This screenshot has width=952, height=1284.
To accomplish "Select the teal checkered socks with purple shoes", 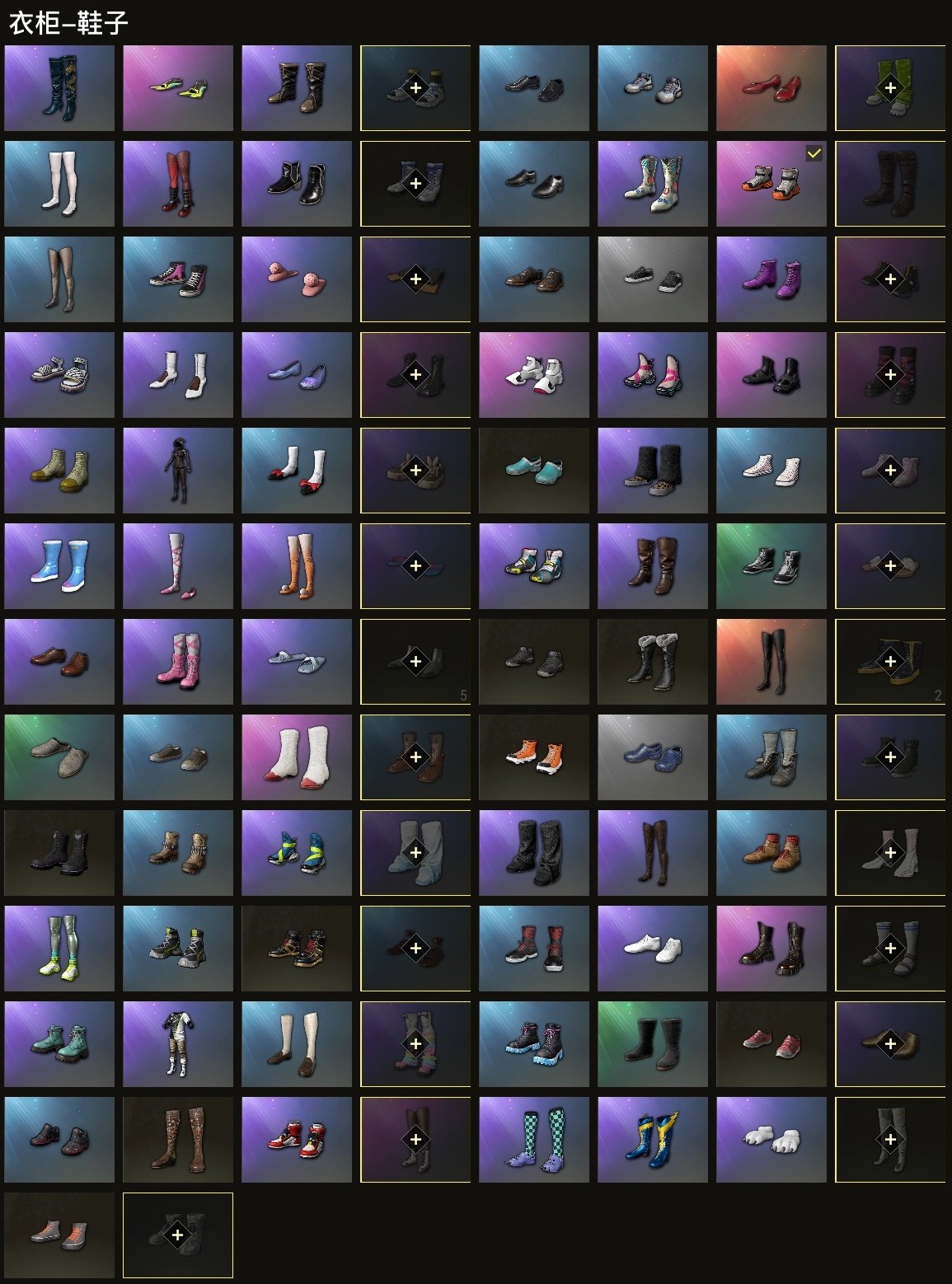I will pyautogui.click(x=534, y=1140).
